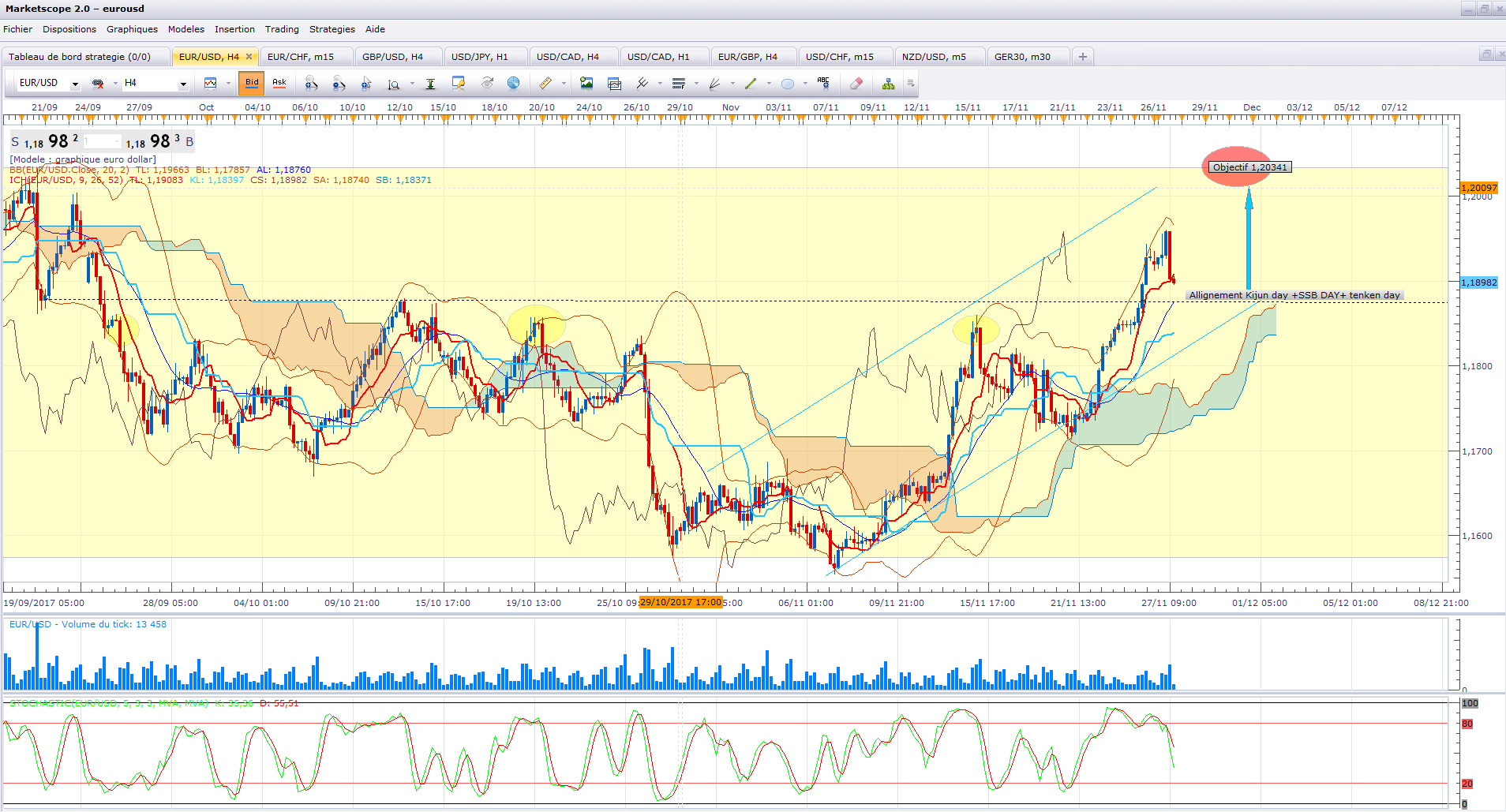Expand zoom area tool dropdown arrow
This screenshot has height=812, width=1506.
click(412, 83)
